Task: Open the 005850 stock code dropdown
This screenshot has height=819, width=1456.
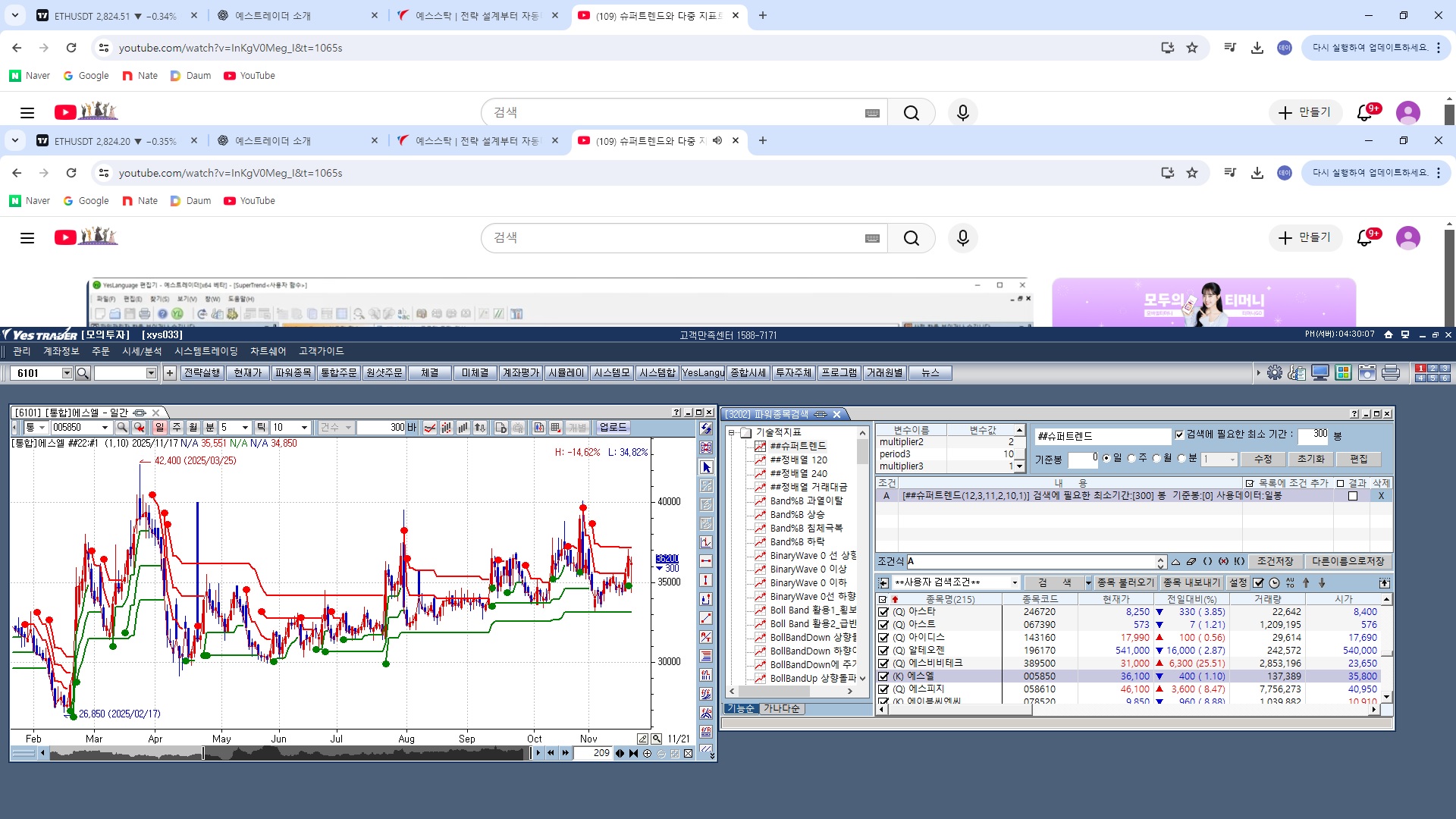Action: pos(105,428)
